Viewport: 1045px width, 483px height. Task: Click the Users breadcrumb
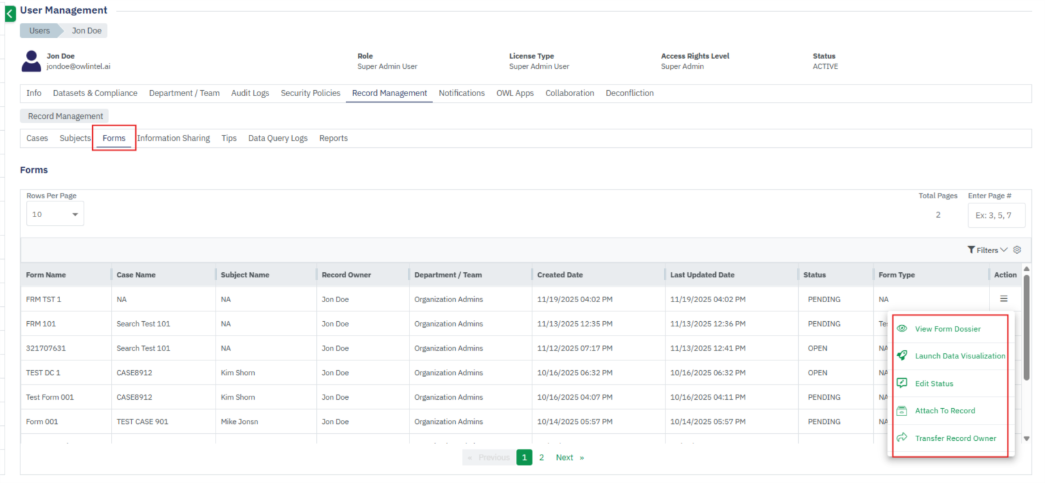point(40,31)
